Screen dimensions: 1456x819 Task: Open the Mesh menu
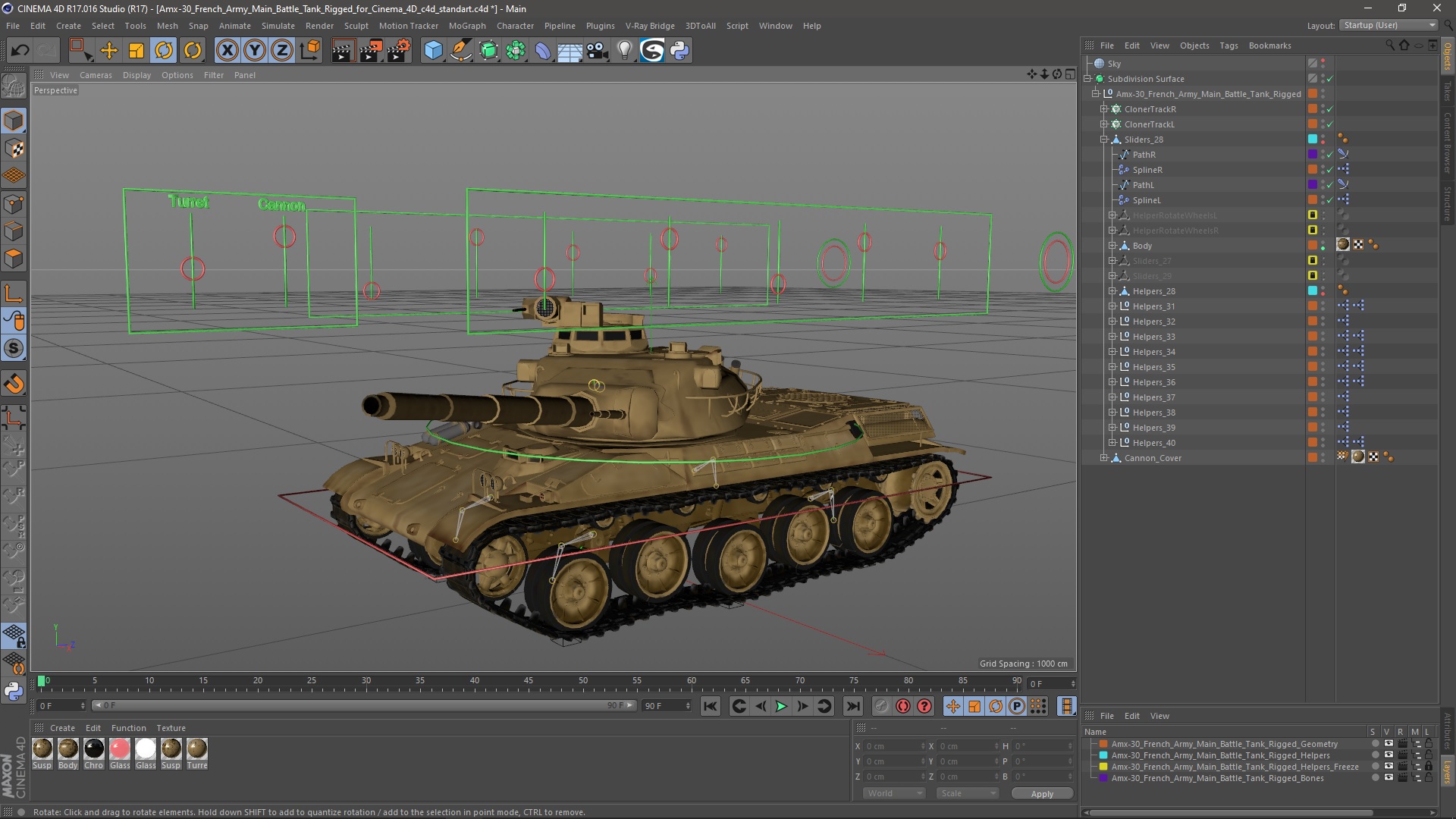(x=167, y=26)
